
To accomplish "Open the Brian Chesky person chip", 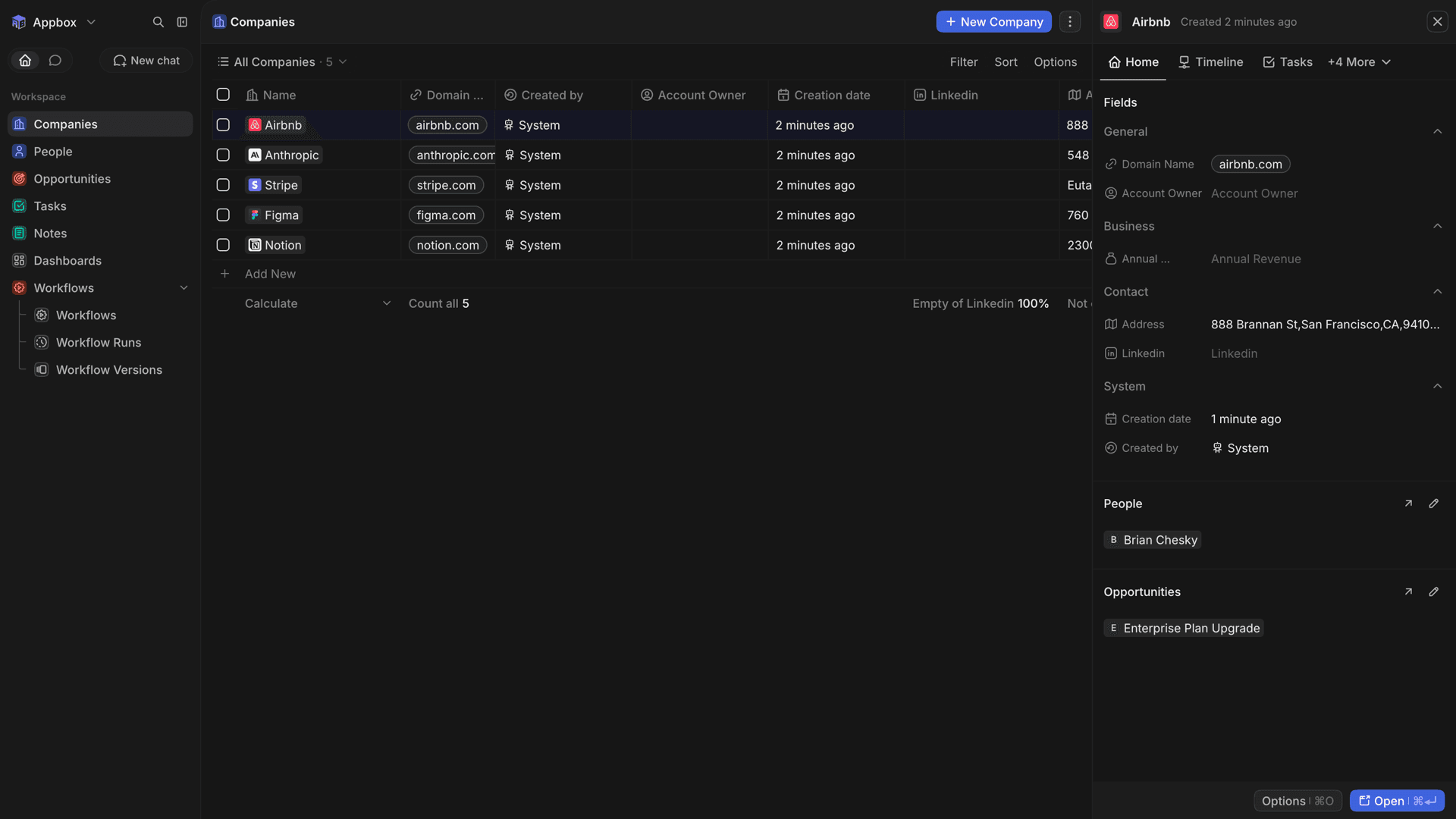I will coord(1152,540).
